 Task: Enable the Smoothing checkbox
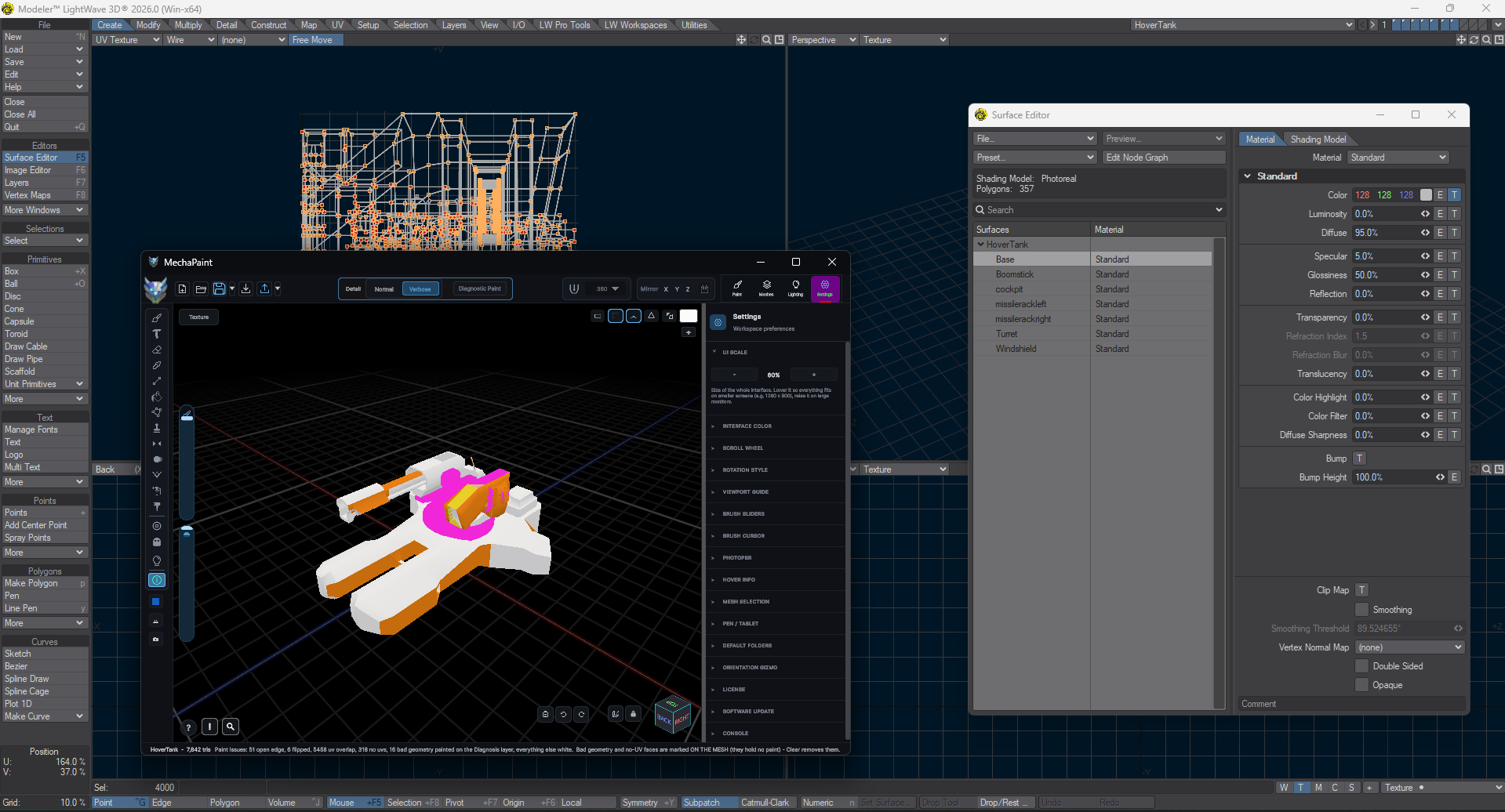1362,610
